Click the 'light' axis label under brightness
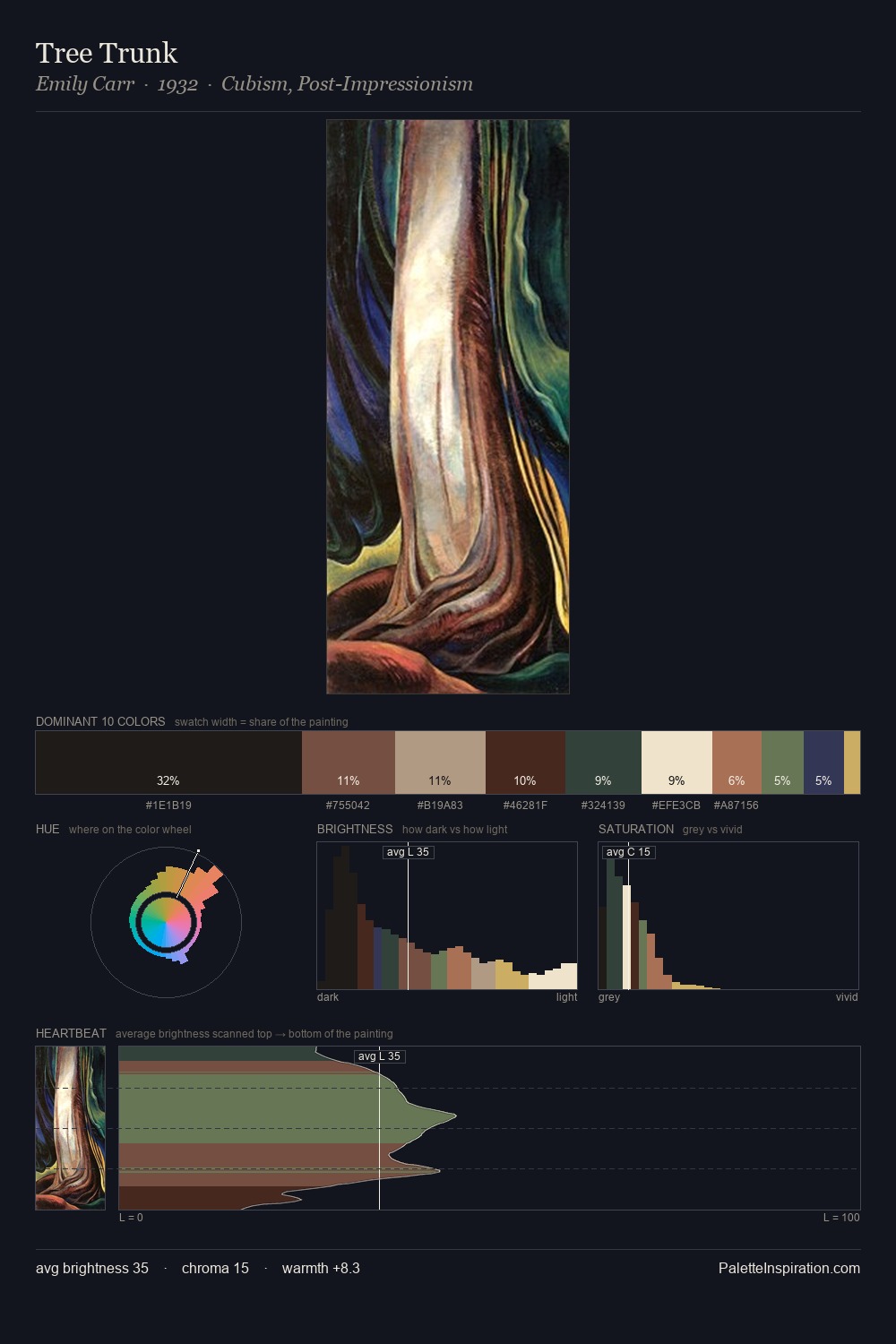Screen dimensions: 896x1344 567,997
